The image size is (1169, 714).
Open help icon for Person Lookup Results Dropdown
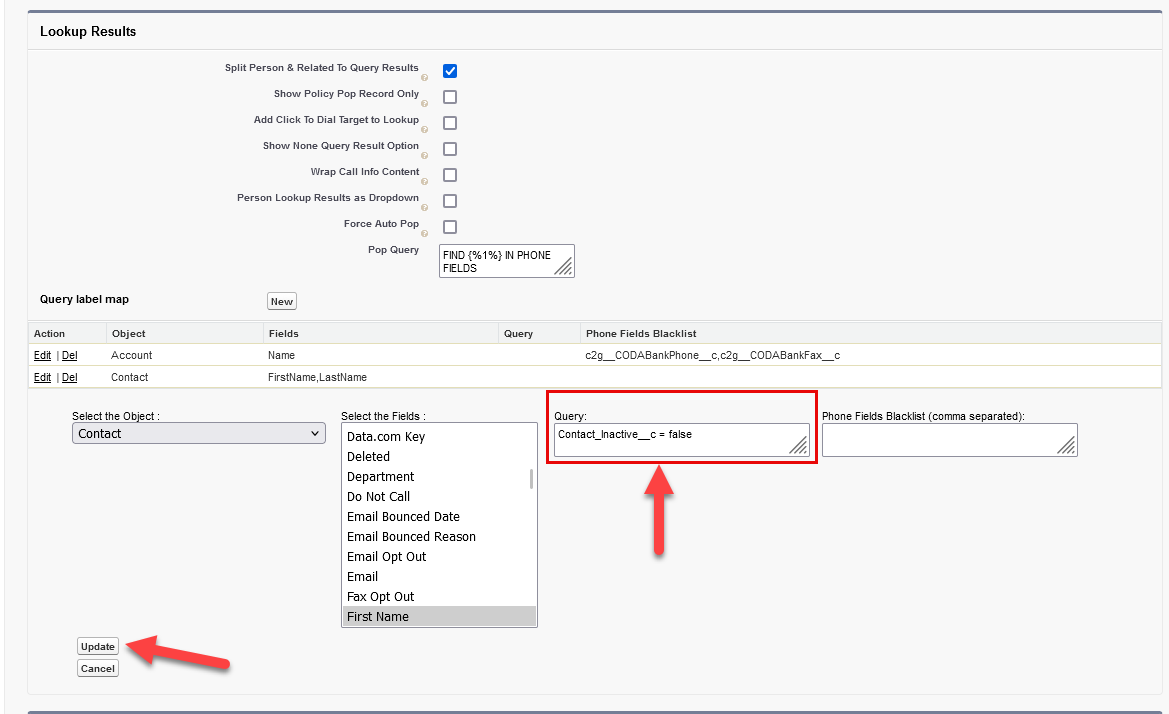(424, 208)
